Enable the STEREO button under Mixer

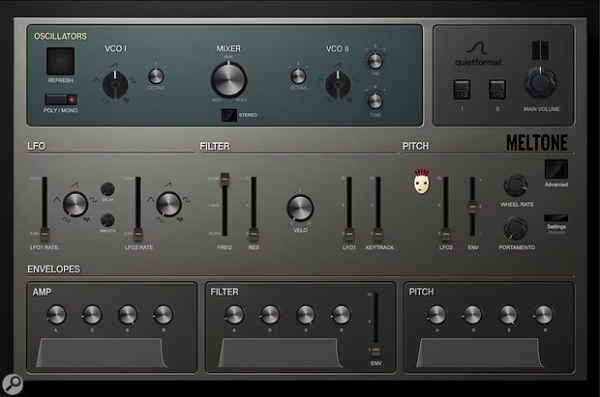pos(229,115)
